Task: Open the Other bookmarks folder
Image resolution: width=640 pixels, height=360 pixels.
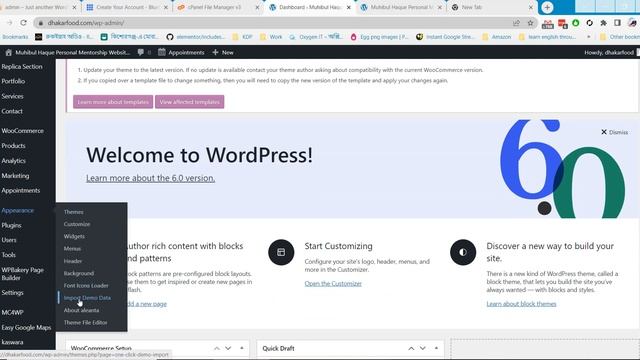Action: [619, 37]
